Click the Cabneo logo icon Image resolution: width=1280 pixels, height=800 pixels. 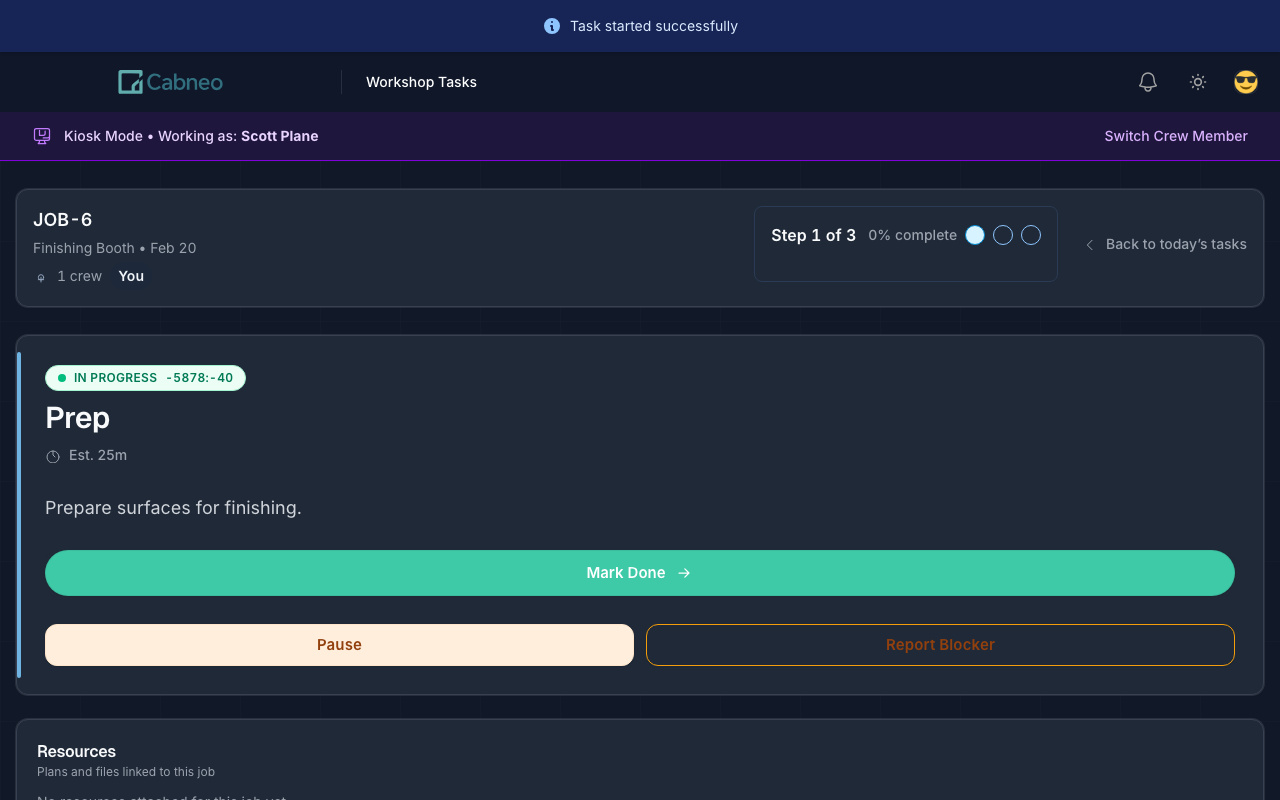(130, 82)
